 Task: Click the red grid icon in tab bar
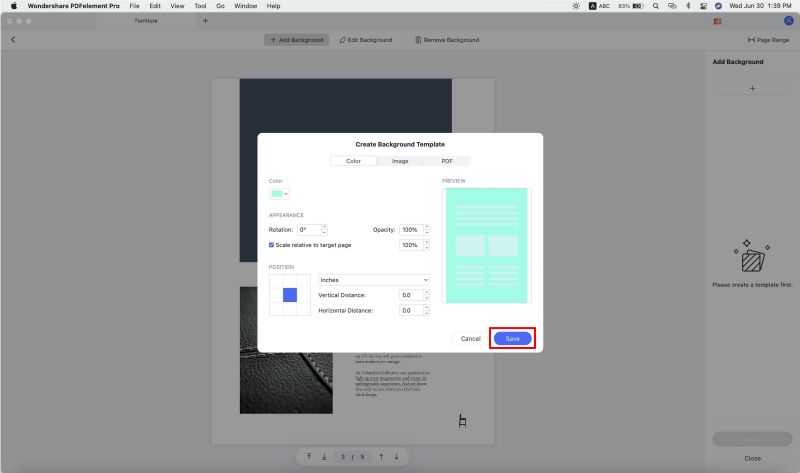click(717, 21)
